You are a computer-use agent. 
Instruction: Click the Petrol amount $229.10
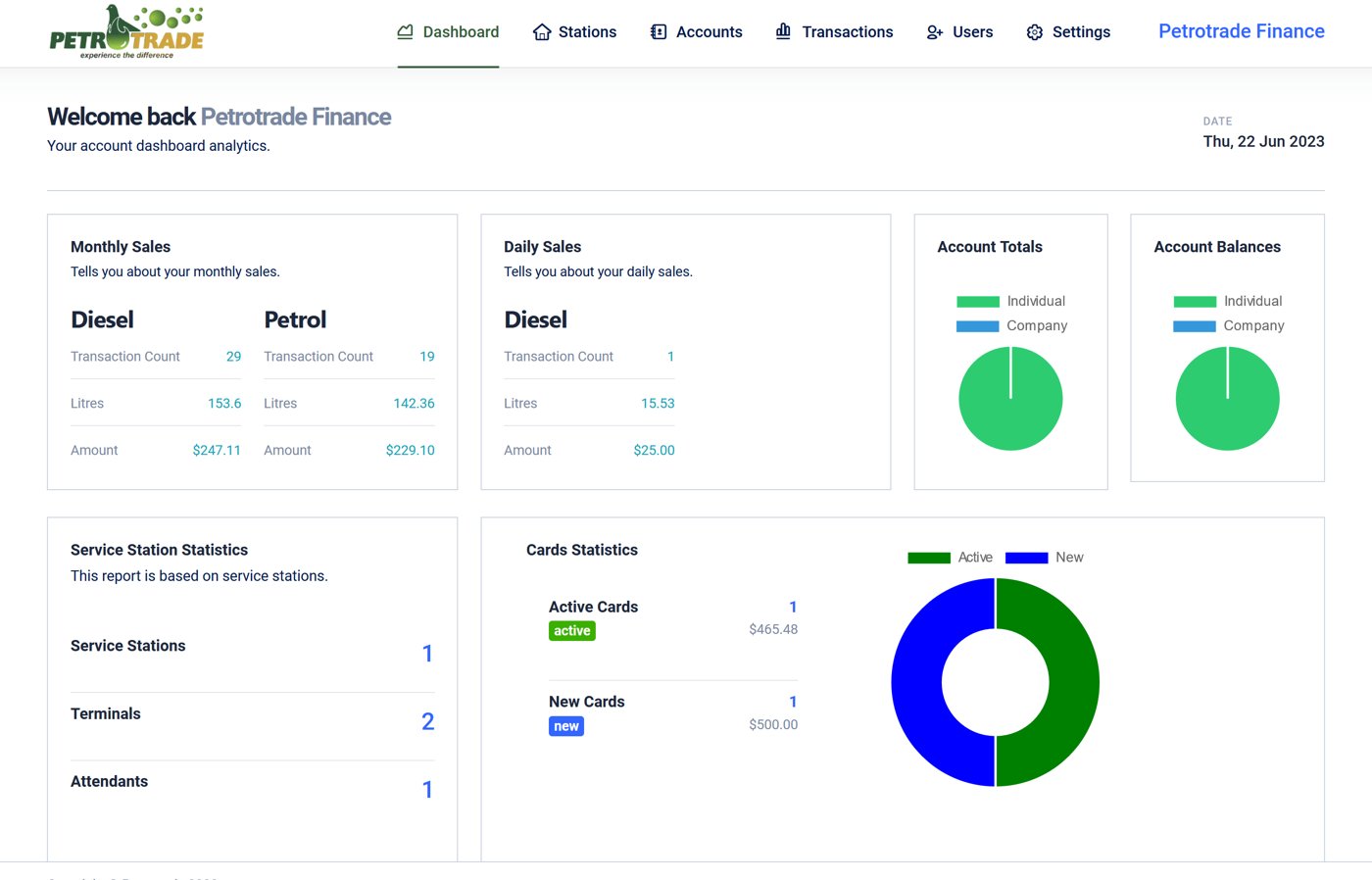coord(410,451)
